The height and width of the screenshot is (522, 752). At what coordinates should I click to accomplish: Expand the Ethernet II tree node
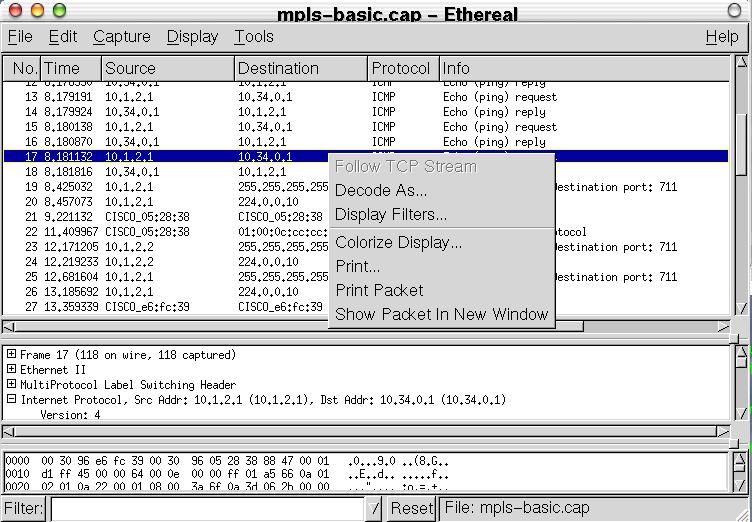[11, 369]
